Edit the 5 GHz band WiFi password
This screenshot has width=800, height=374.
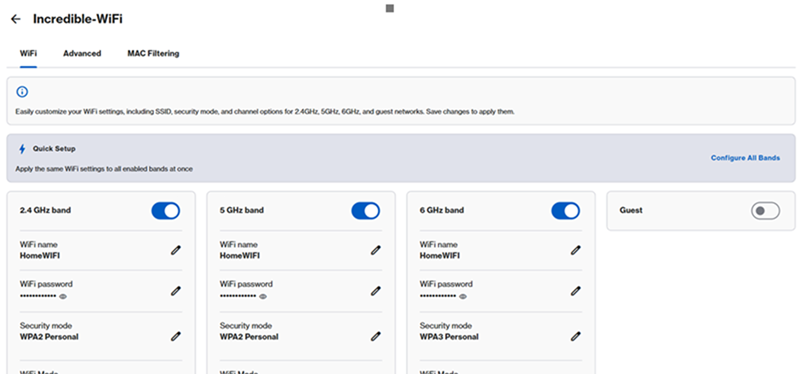(376, 291)
